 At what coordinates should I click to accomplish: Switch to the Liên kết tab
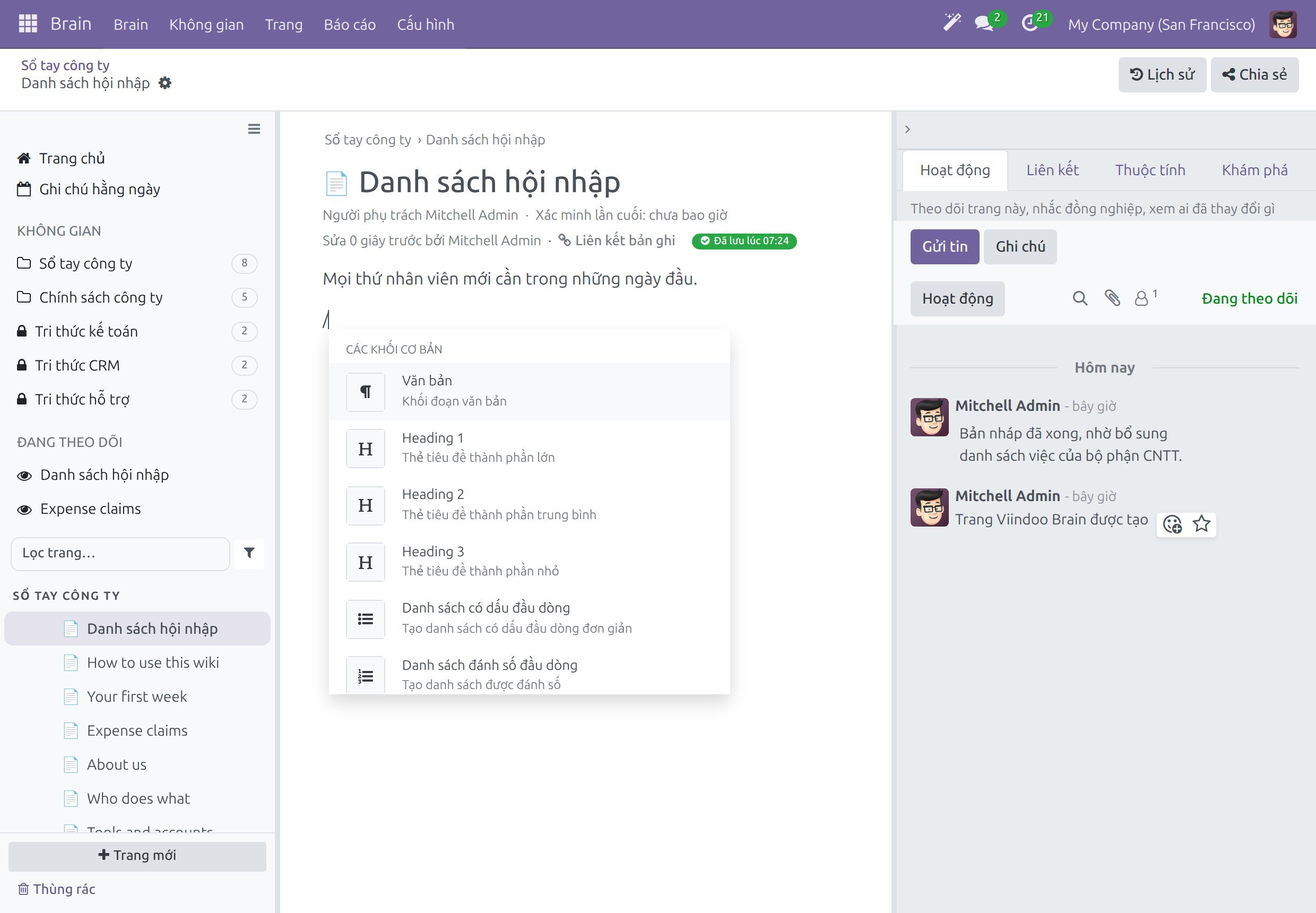point(1052,170)
